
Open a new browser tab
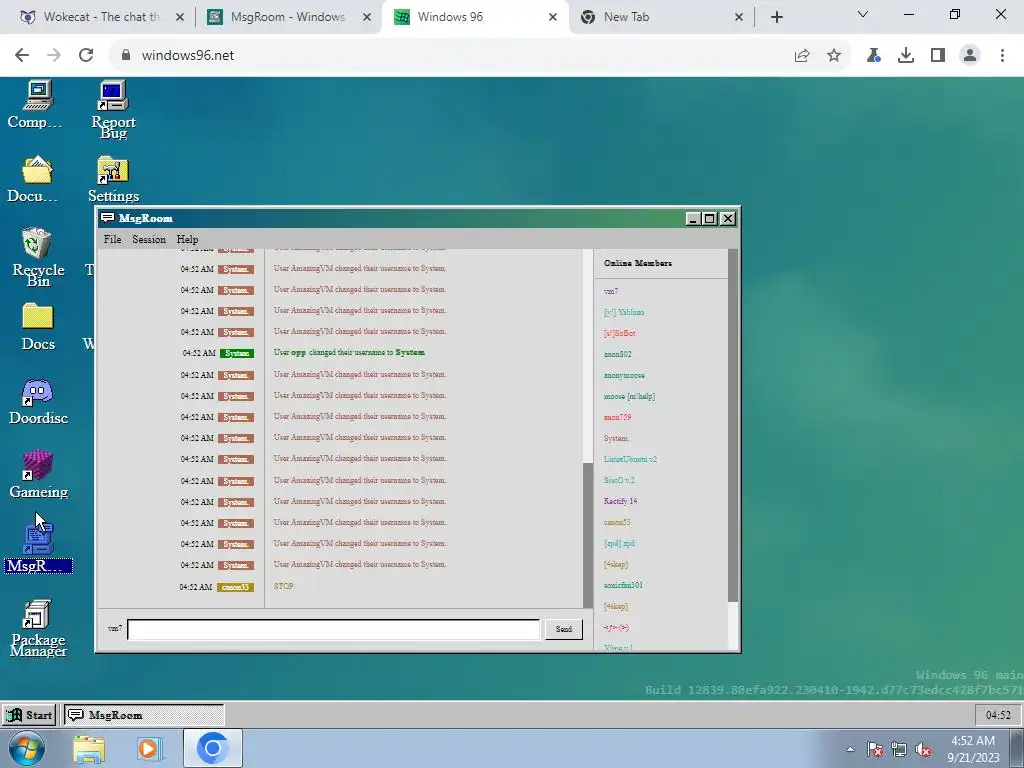pyautogui.click(x=776, y=17)
